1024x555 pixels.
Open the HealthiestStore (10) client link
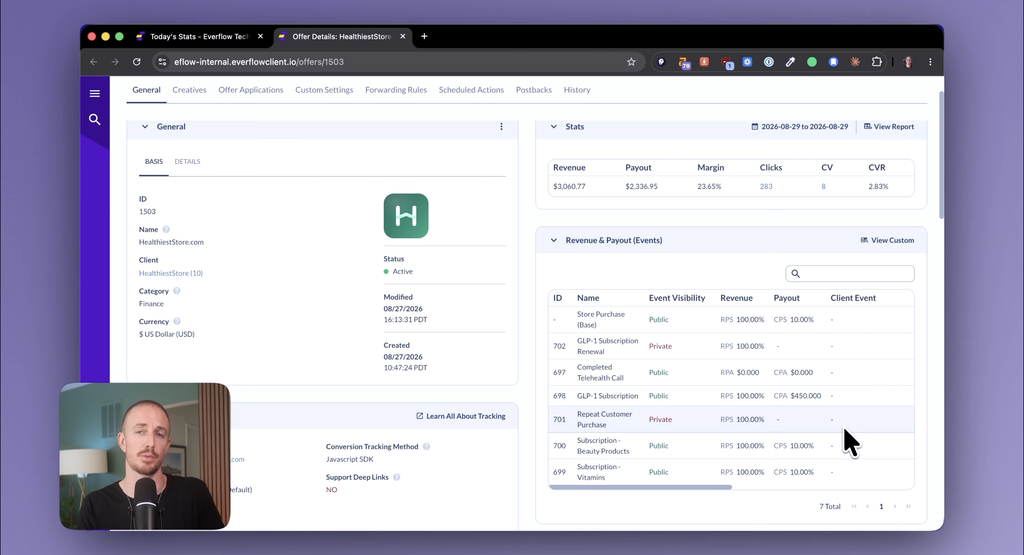coord(170,274)
